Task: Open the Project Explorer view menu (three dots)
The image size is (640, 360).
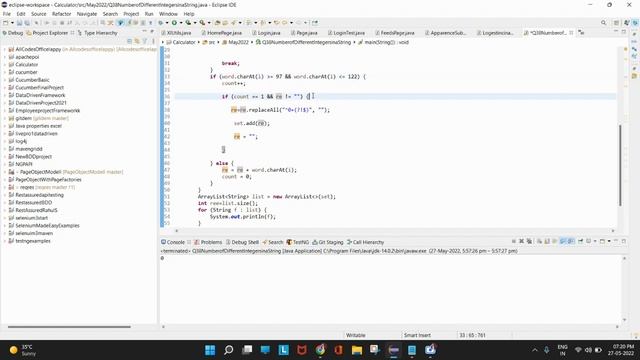Action: click(153, 41)
